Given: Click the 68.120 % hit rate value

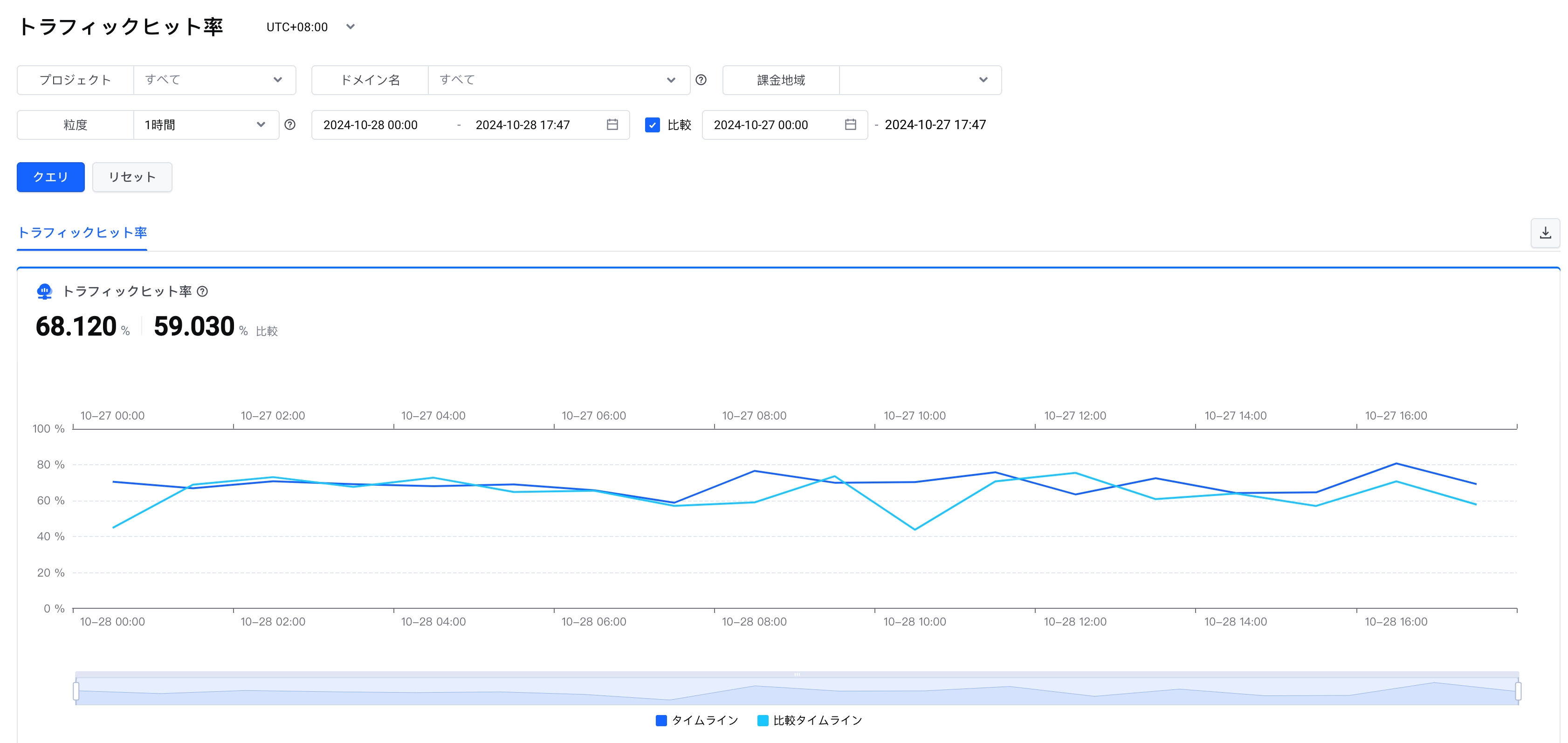Looking at the screenshot, I should point(82,327).
